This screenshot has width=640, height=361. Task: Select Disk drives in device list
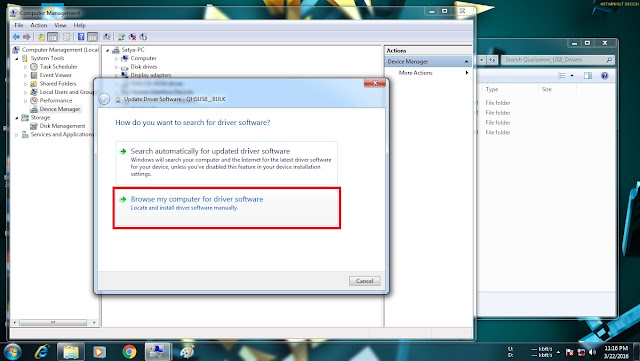[144, 67]
